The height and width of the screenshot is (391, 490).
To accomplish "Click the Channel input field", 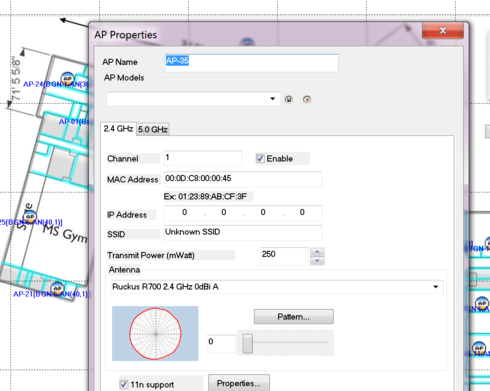I will [x=203, y=158].
